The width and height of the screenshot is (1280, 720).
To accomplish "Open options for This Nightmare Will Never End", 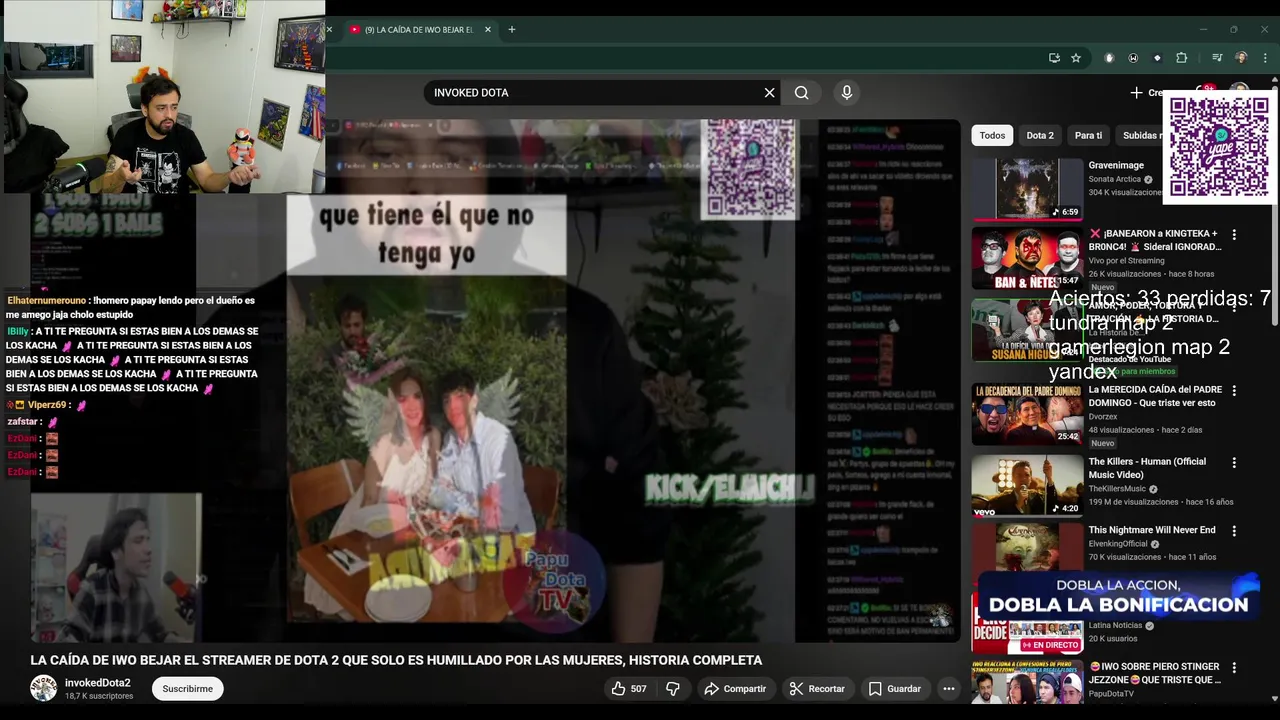I will point(1234,531).
